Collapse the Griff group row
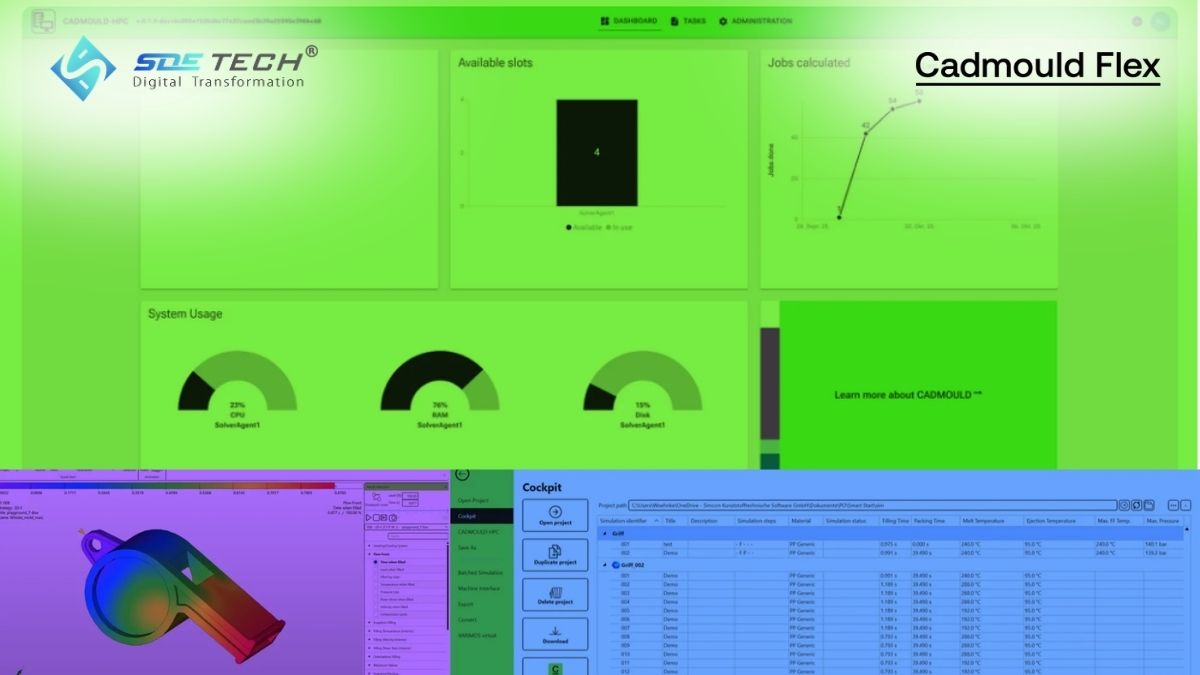1200x675 pixels. [604, 534]
